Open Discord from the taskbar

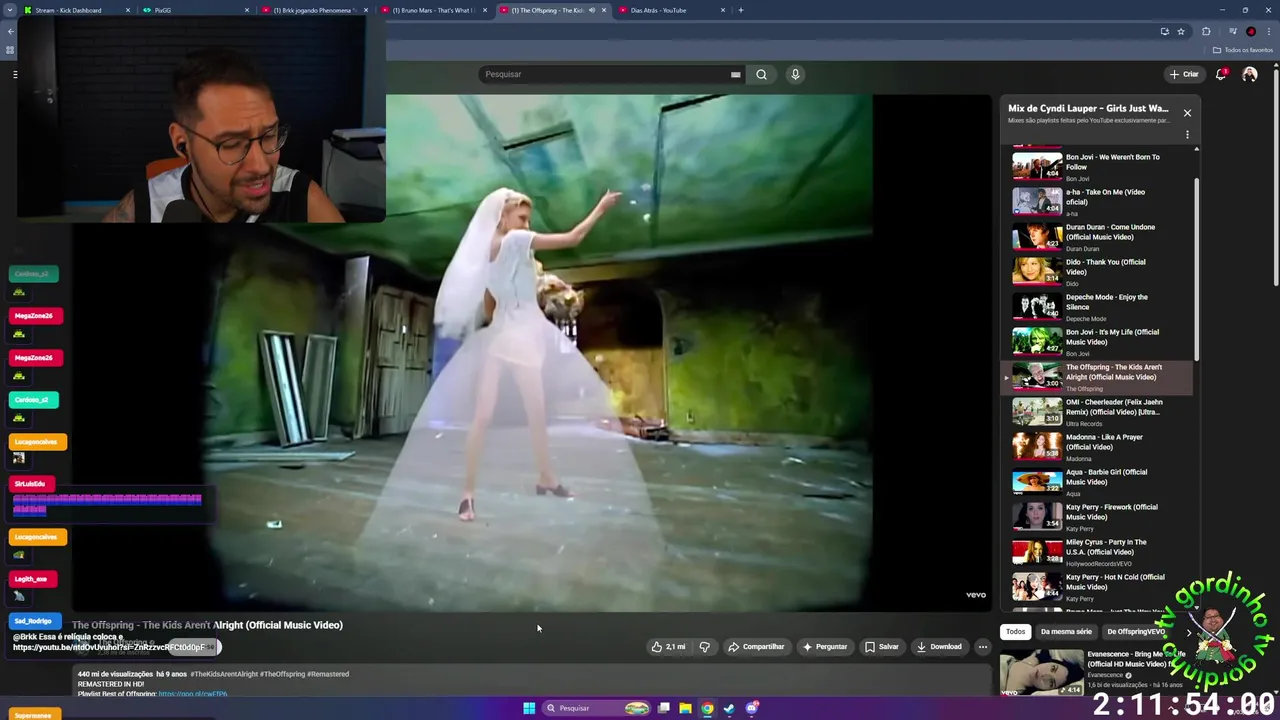[751, 708]
